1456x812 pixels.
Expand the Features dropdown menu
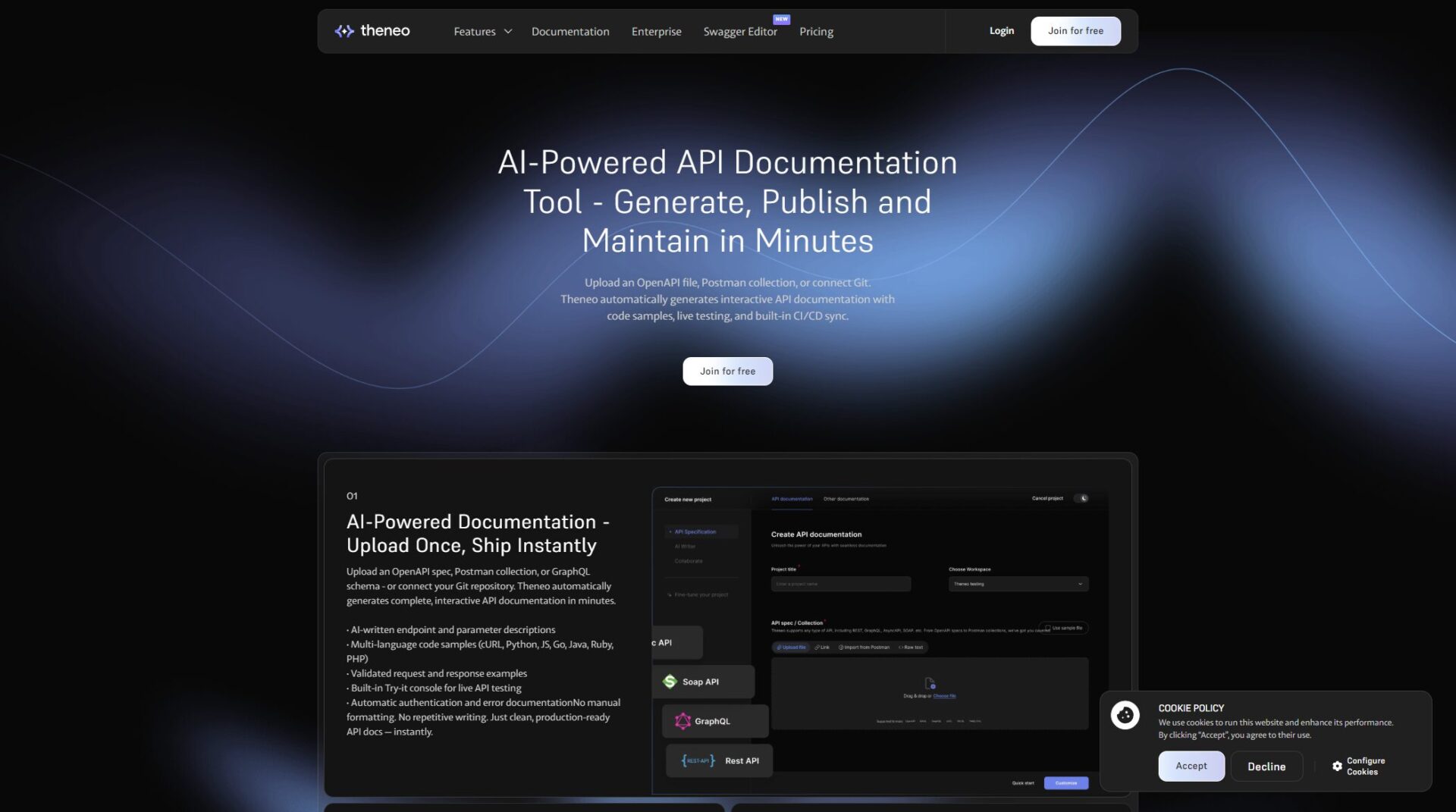coord(475,31)
